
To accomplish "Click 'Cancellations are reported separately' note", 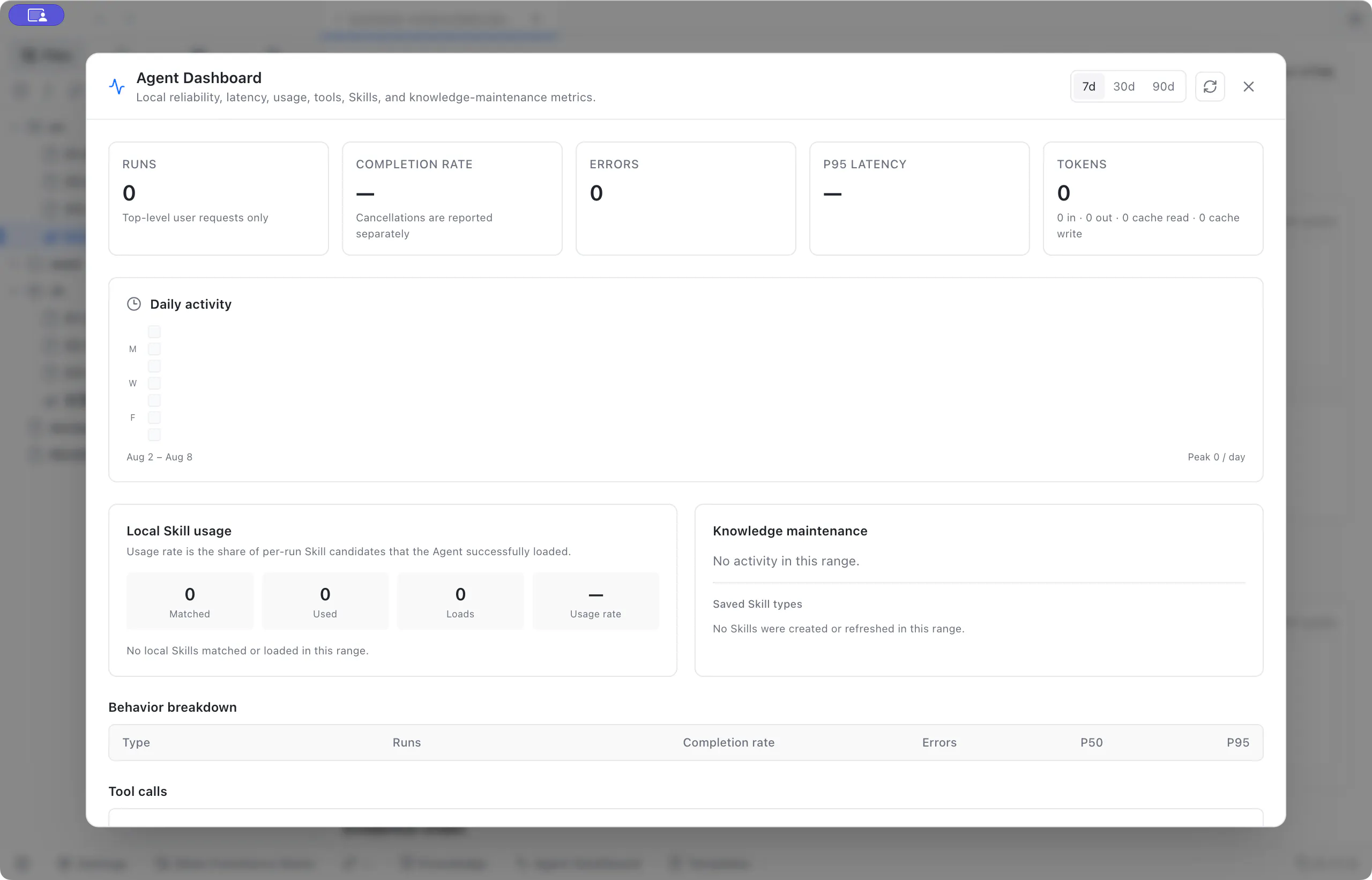I will pyautogui.click(x=424, y=226).
